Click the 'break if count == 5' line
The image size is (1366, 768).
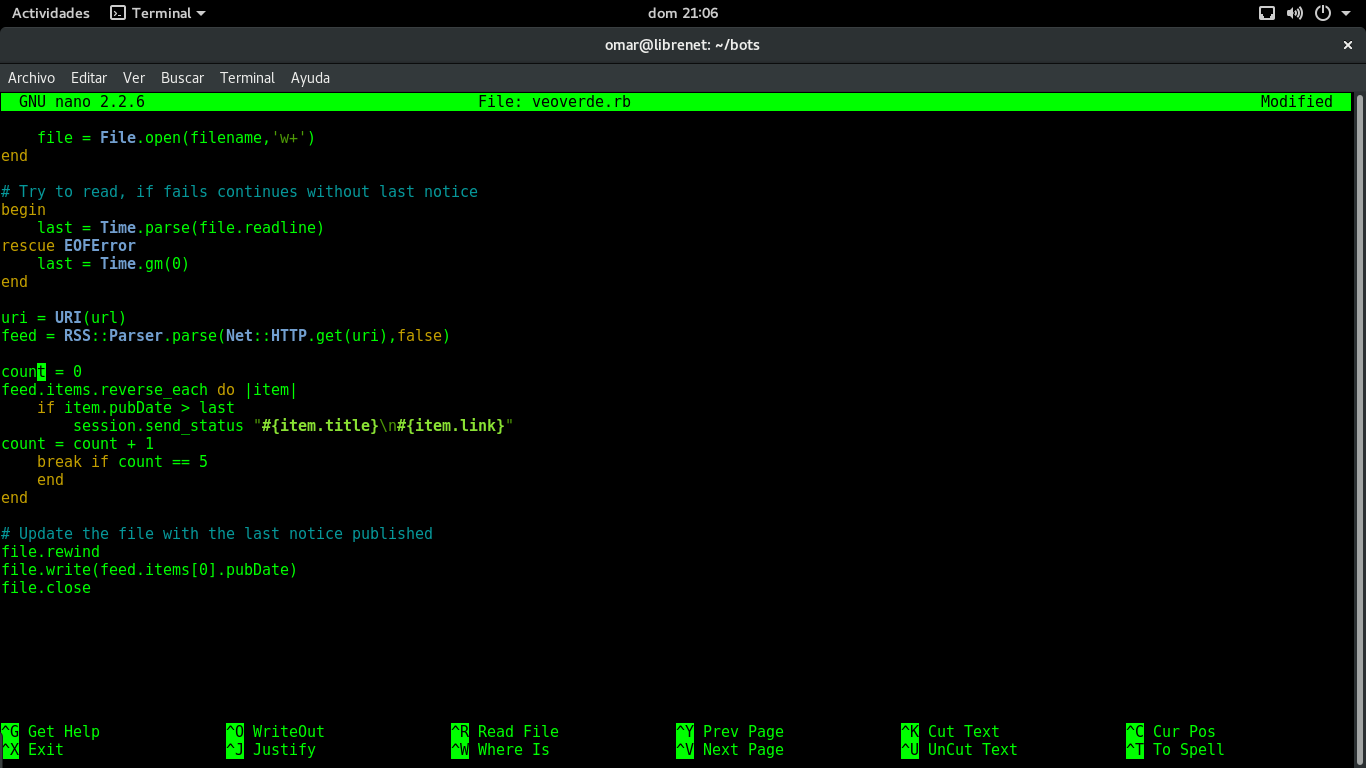pyautogui.click(x=122, y=462)
